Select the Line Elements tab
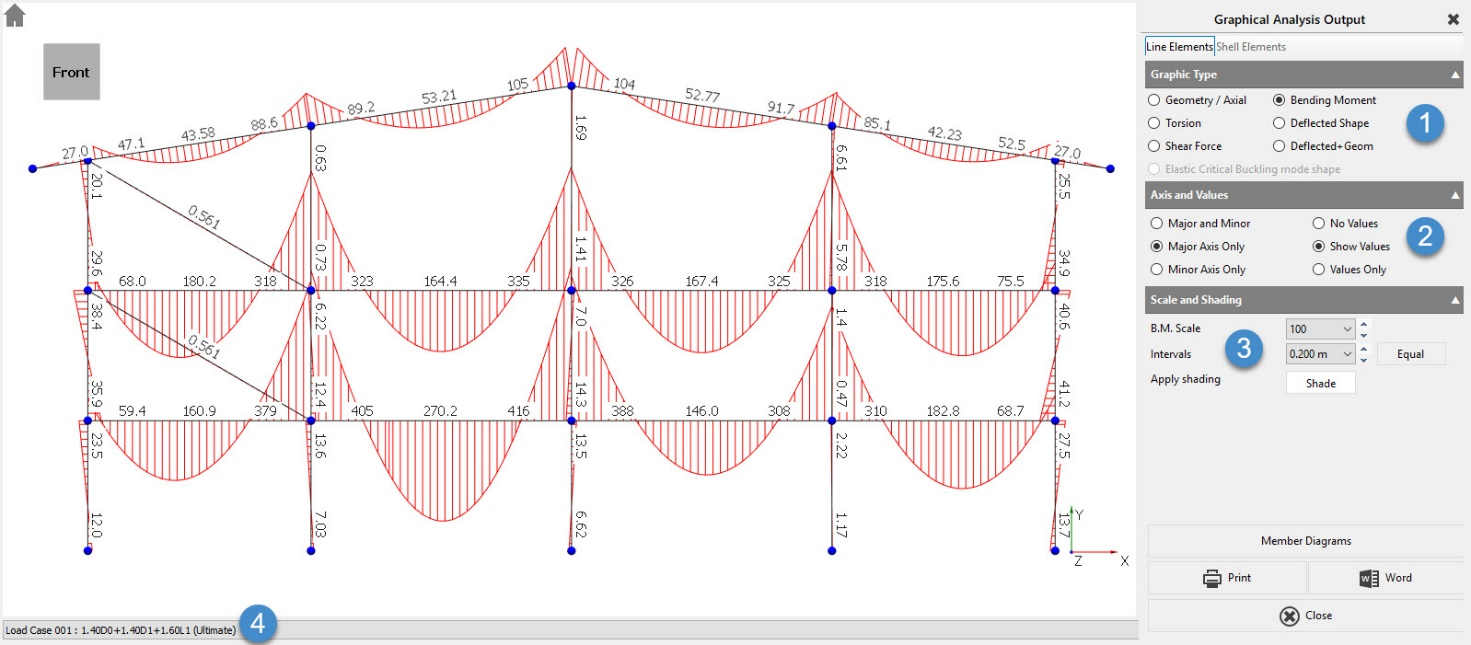The width and height of the screenshot is (1471, 645). click(1180, 47)
